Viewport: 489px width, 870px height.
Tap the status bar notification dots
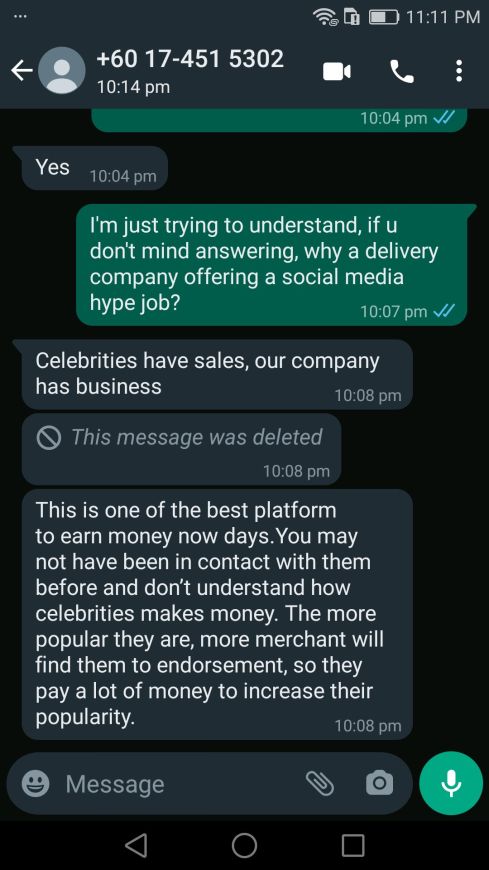tap(20, 16)
